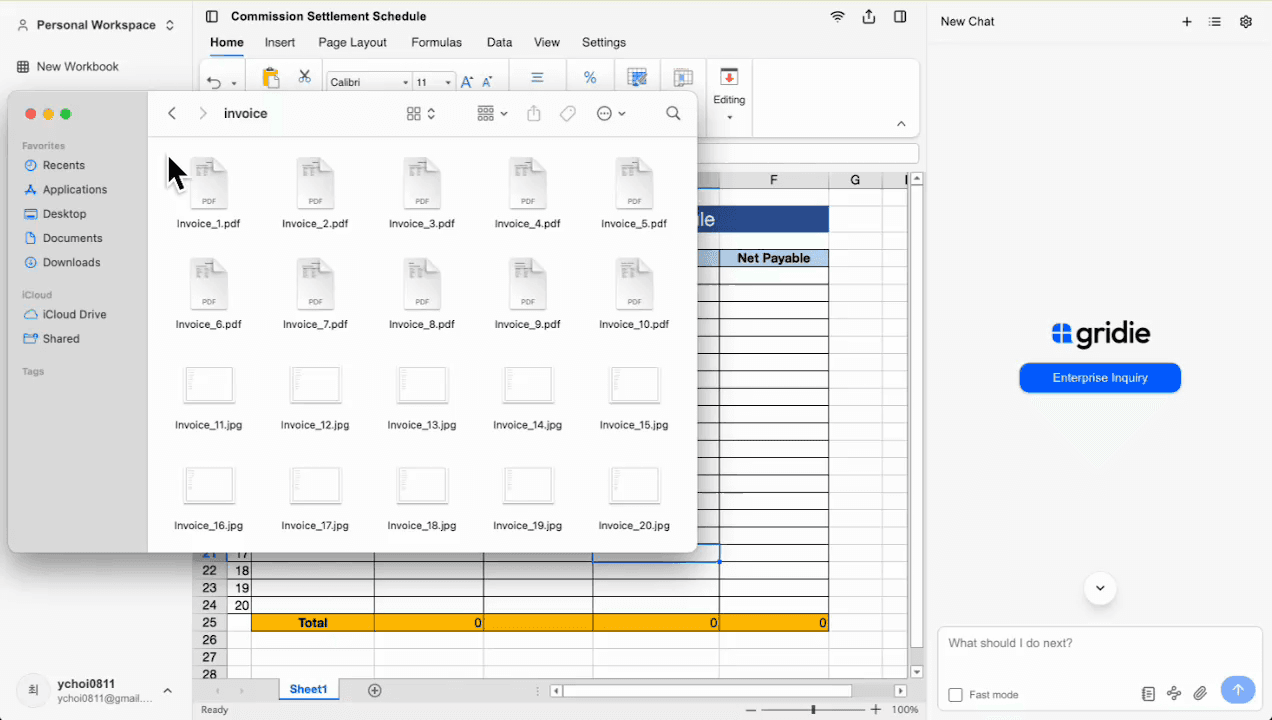Click the Enterprise Inquiry button
This screenshot has width=1272, height=720.
1100,378
